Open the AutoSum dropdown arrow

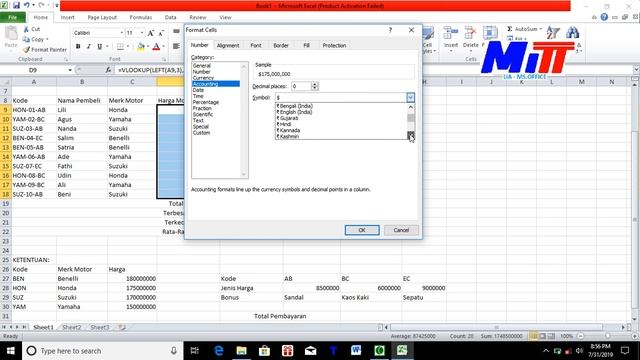[x=540, y=29]
